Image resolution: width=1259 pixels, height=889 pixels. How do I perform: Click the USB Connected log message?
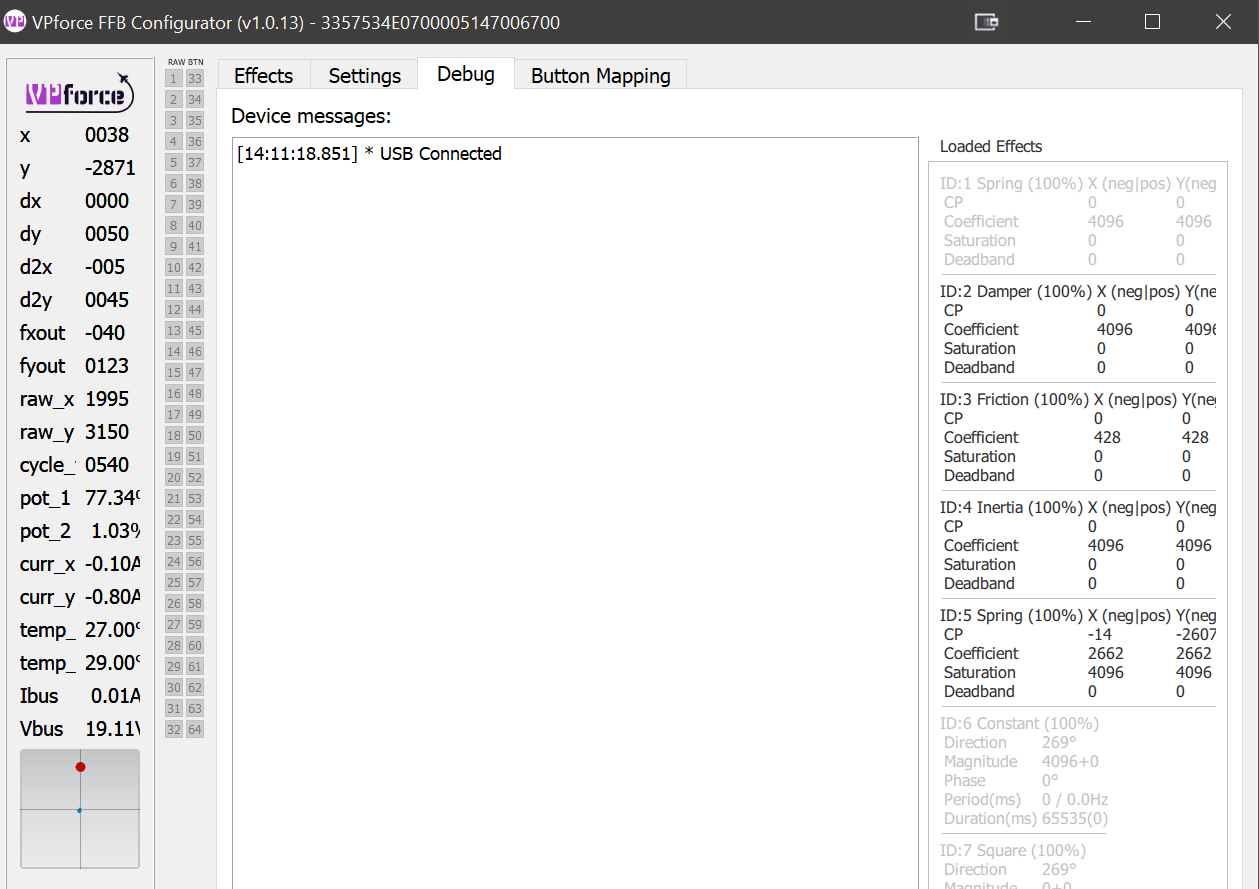tap(369, 154)
